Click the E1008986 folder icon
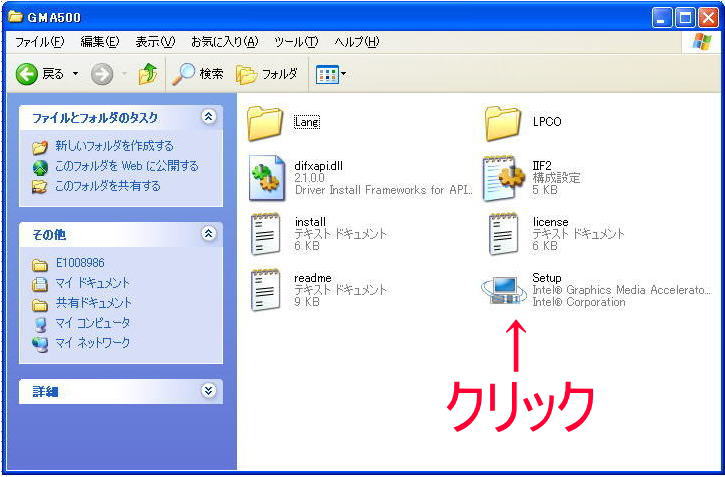 40,265
